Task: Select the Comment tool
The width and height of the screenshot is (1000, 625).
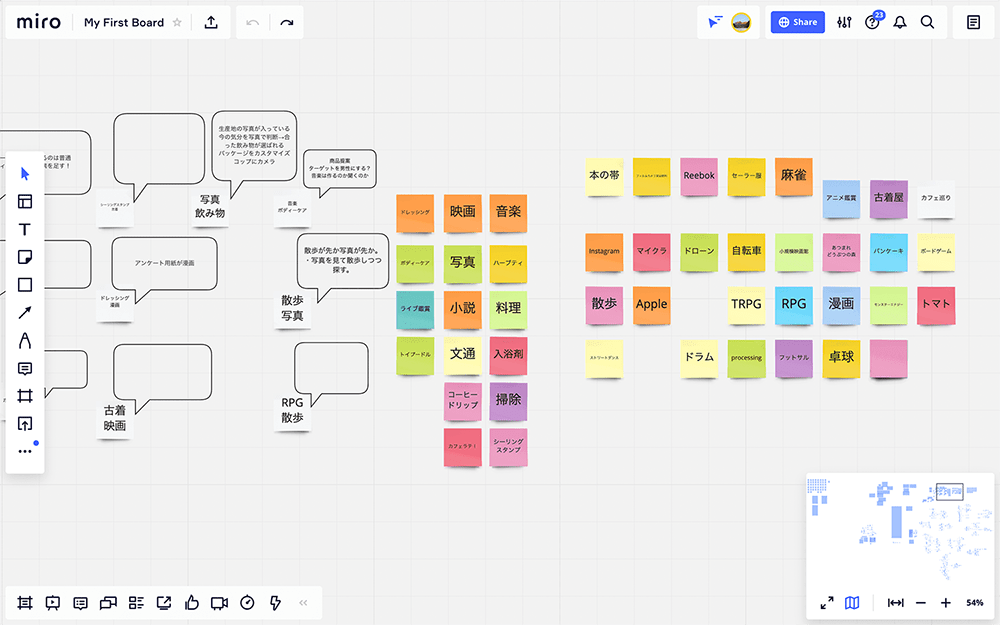Action: coord(25,369)
